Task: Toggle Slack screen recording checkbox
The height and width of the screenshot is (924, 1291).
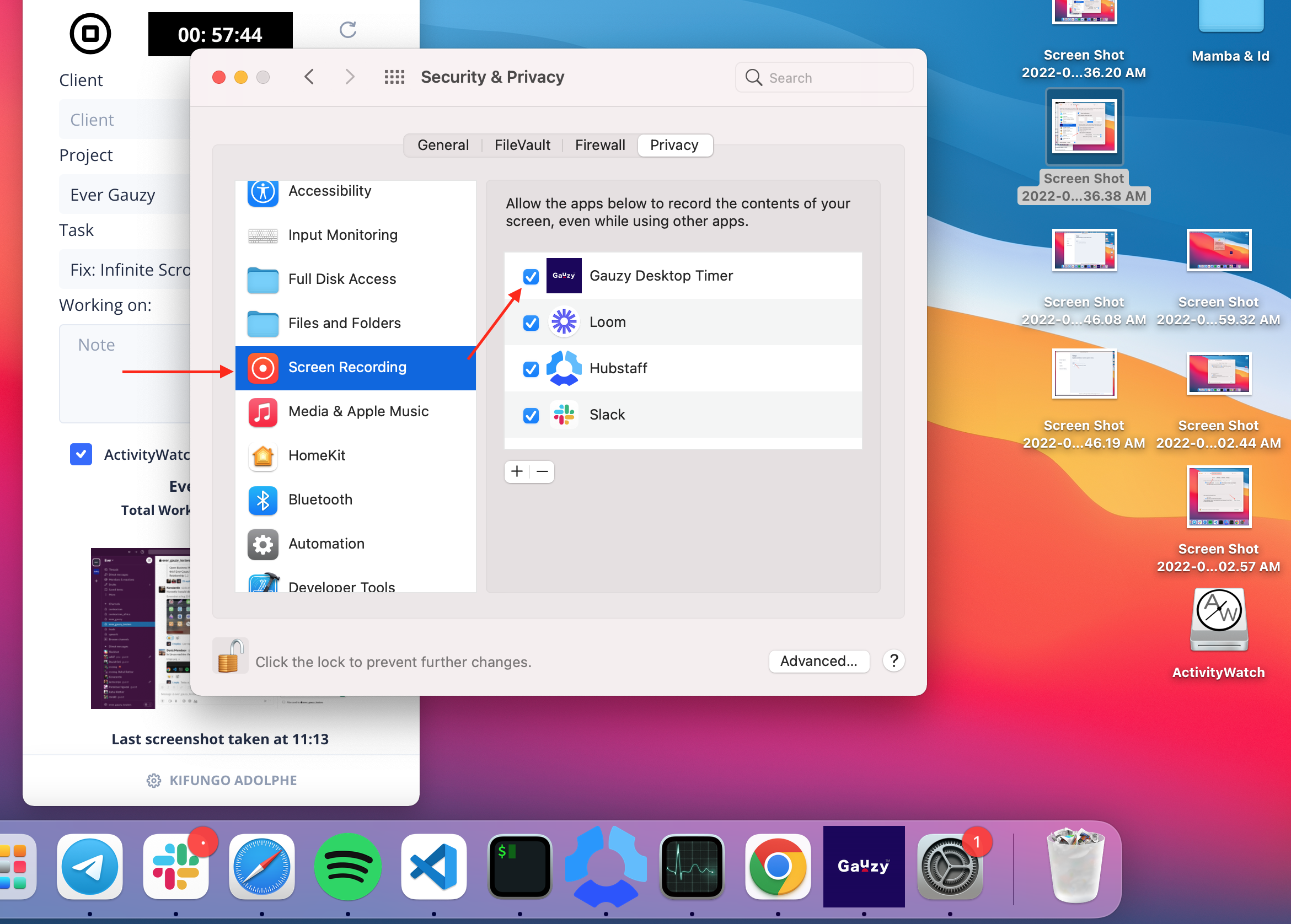Action: pos(531,415)
